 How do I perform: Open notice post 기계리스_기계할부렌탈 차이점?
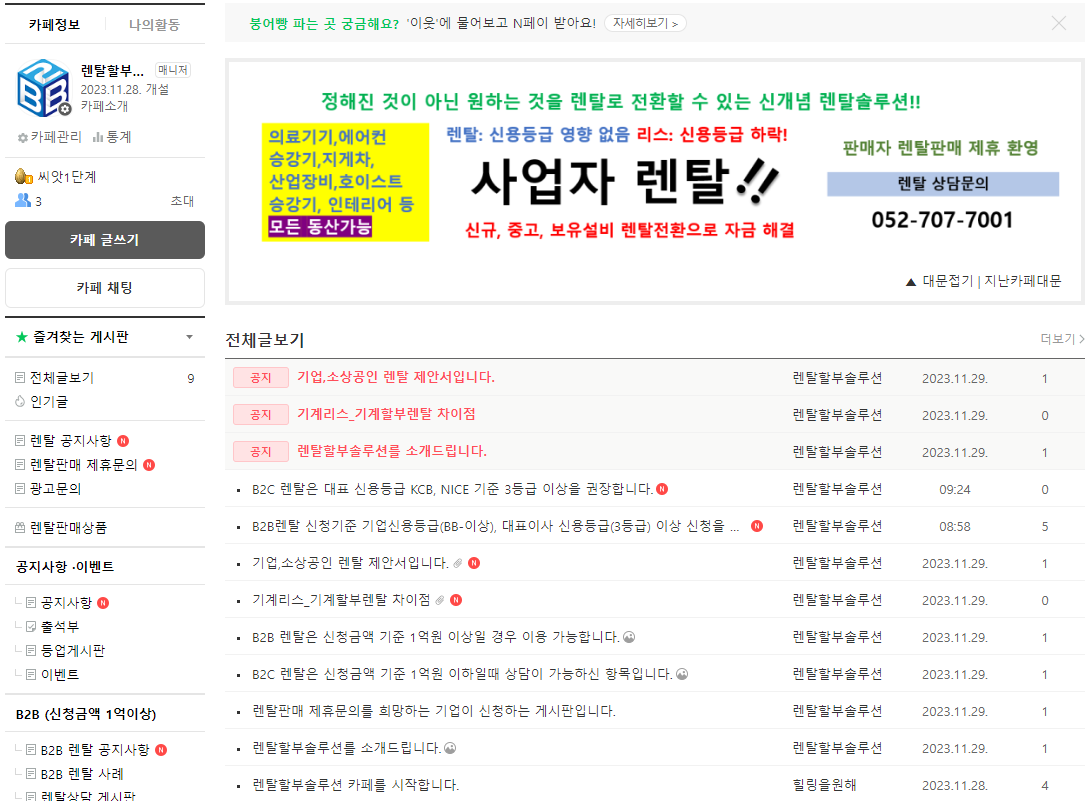coord(386,414)
